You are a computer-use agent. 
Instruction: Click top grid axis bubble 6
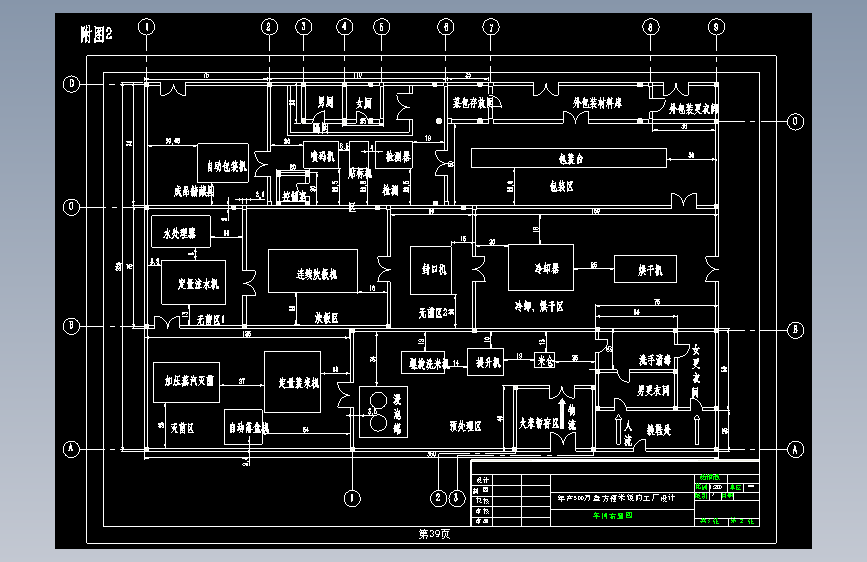pyautogui.click(x=446, y=27)
